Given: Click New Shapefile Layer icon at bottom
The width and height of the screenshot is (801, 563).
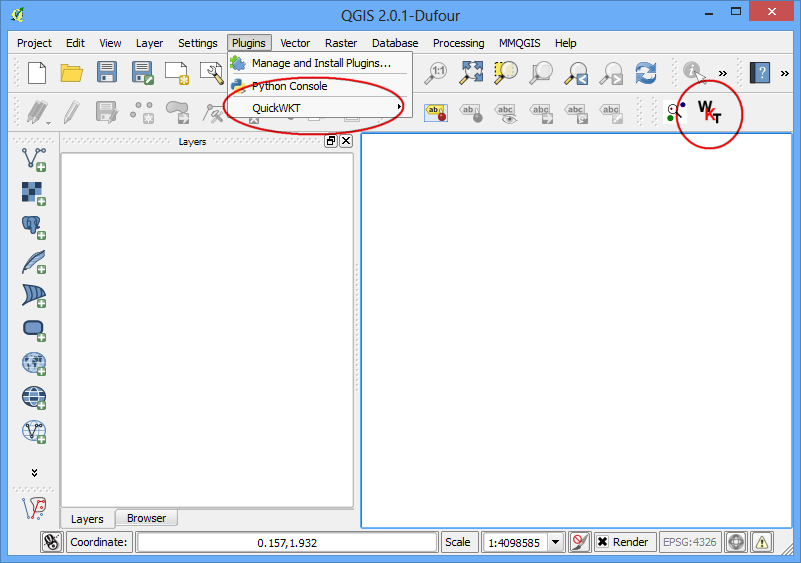Looking at the screenshot, I should click(x=34, y=508).
